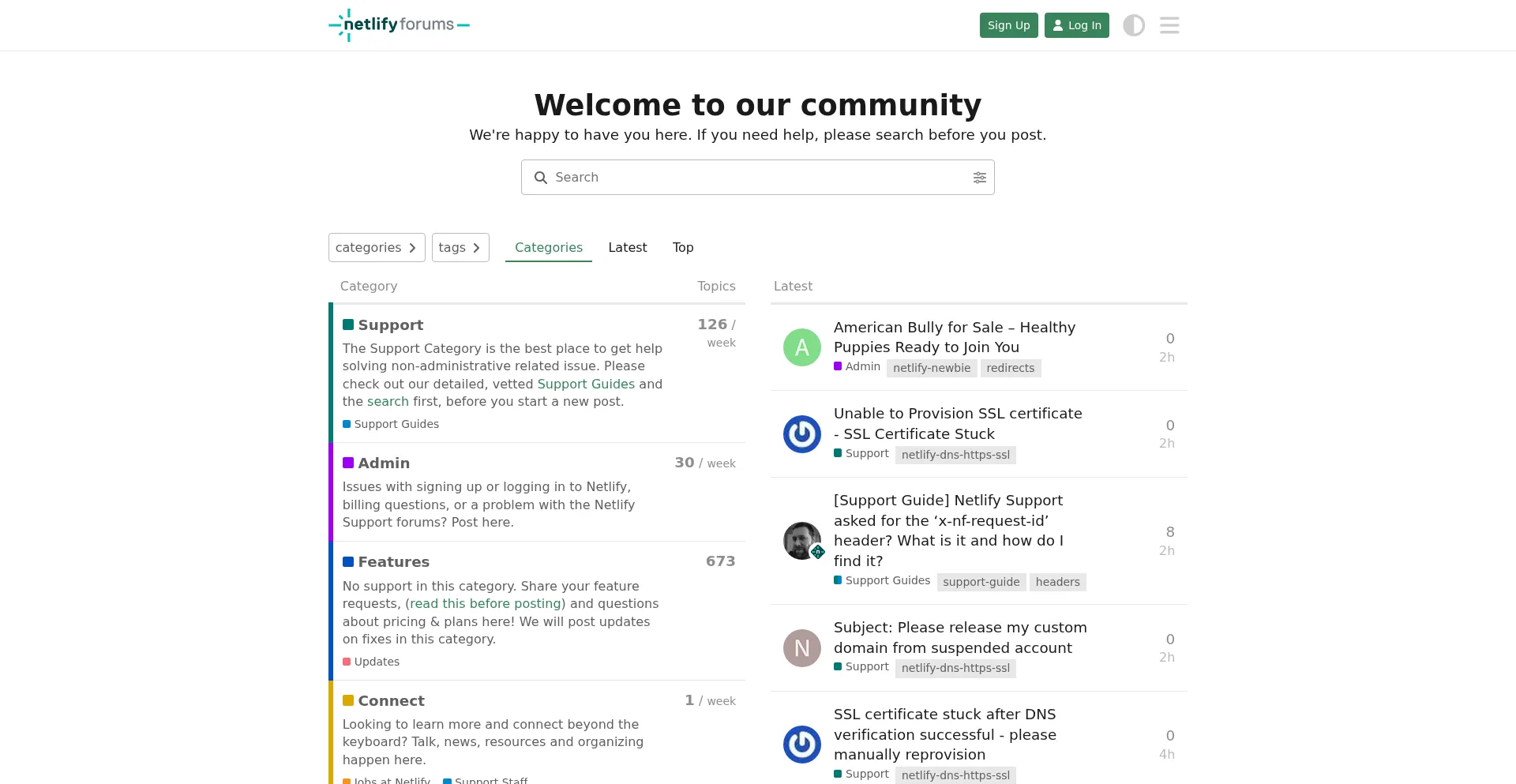Click reply count '8' on Support Guide topic

[1170, 532]
